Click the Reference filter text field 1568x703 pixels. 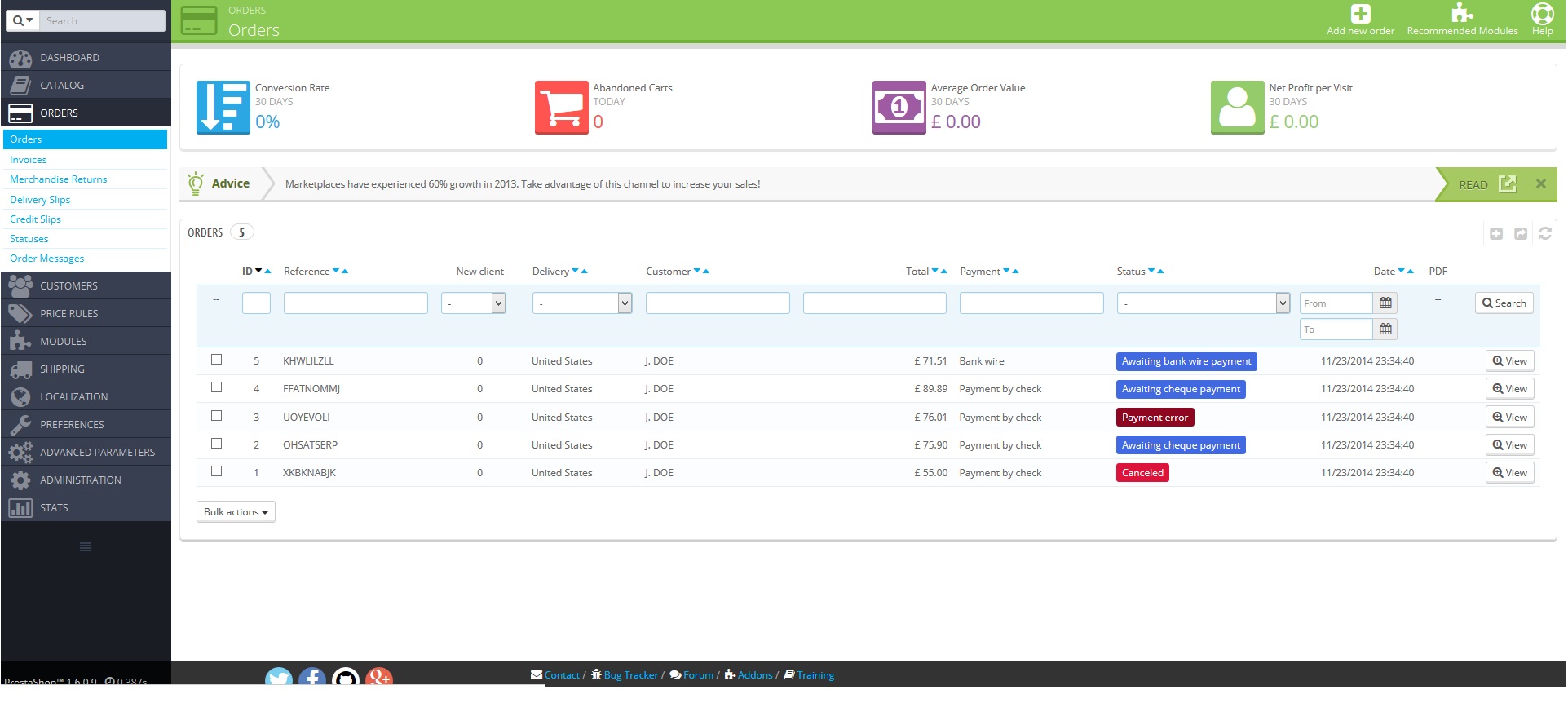click(x=356, y=303)
